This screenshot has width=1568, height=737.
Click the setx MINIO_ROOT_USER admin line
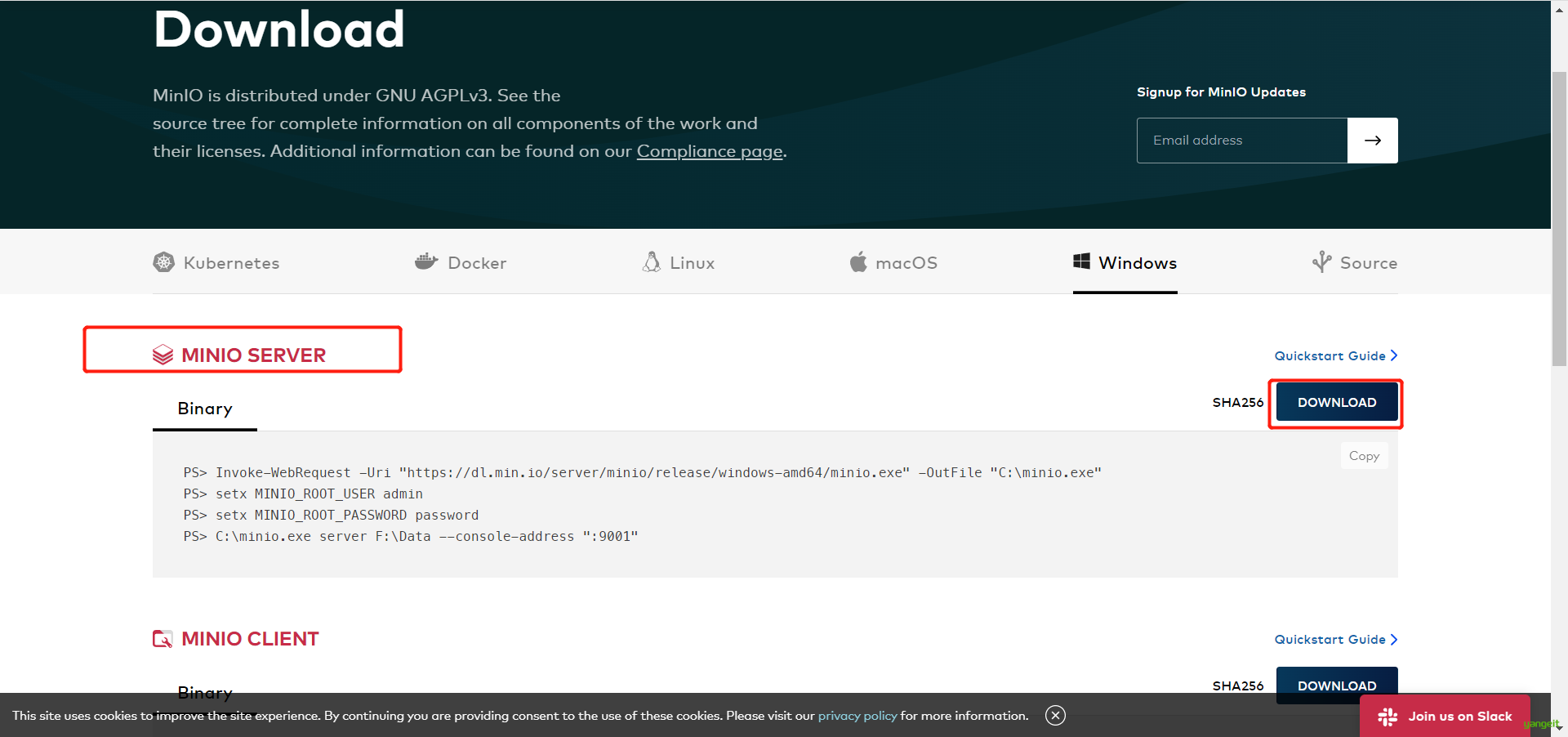pyautogui.click(x=303, y=494)
